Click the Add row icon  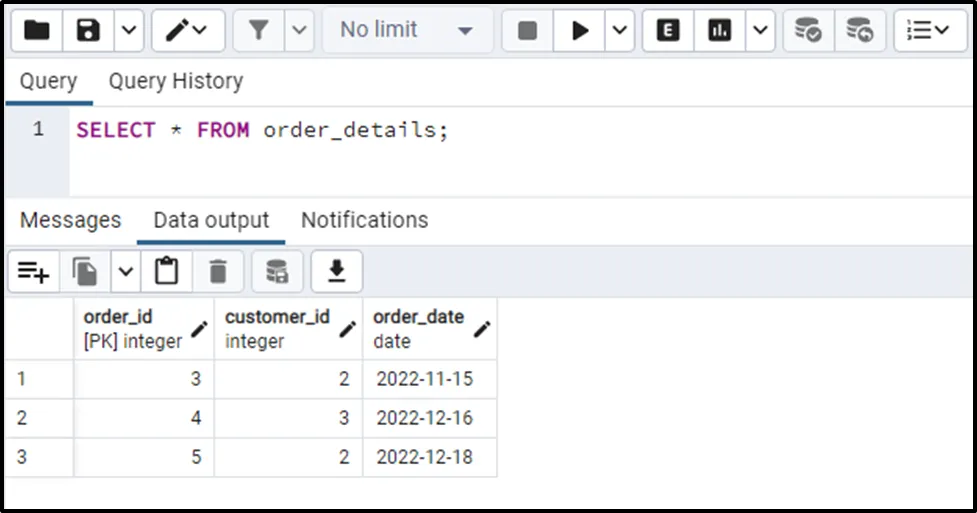[x=34, y=271]
